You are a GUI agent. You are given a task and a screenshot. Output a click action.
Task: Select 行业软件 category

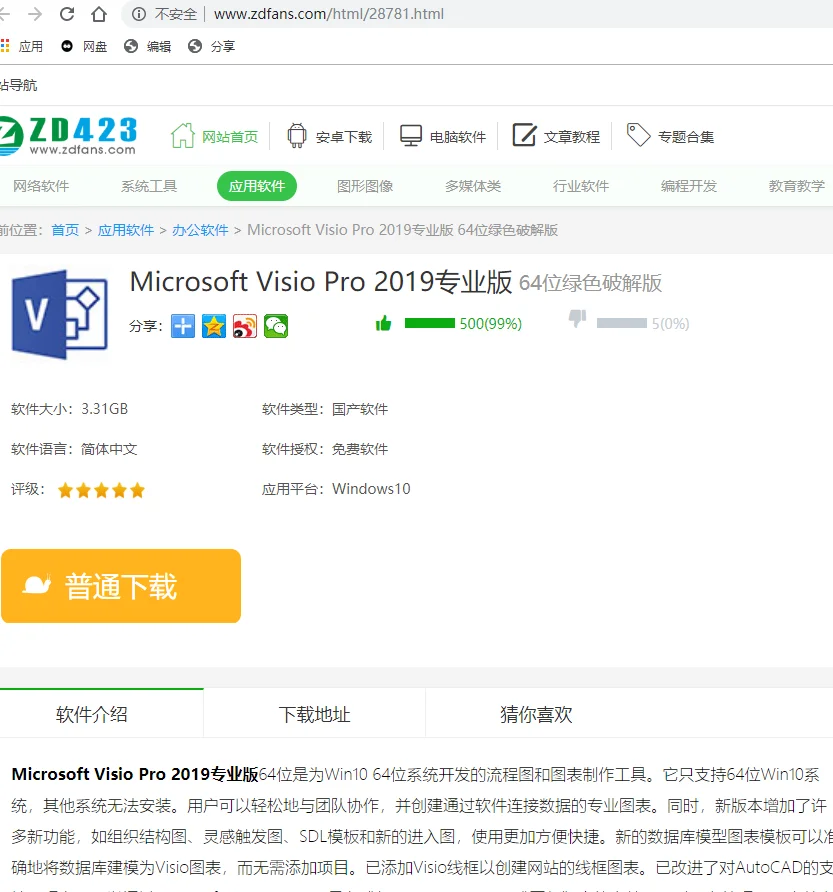pyautogui.click(x=581, y=186)
